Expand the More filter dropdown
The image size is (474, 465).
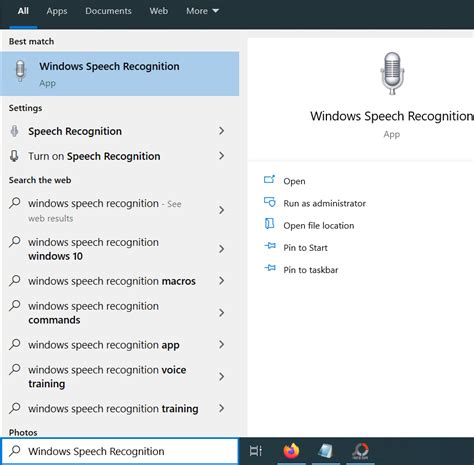[202, 11]
